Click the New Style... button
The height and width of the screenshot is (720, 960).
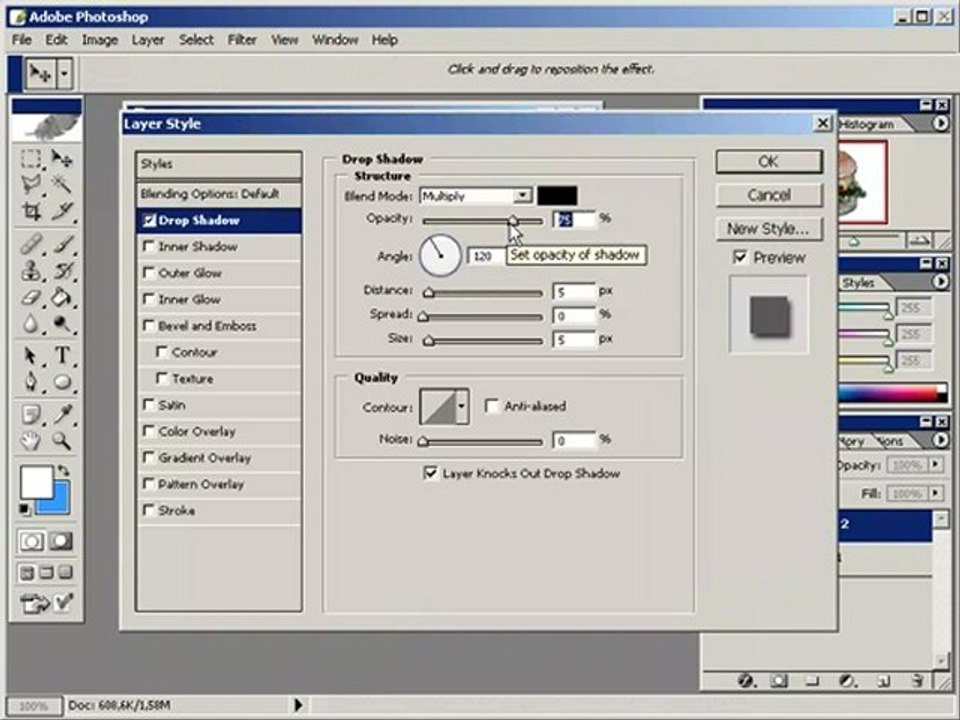click(768, 229)
